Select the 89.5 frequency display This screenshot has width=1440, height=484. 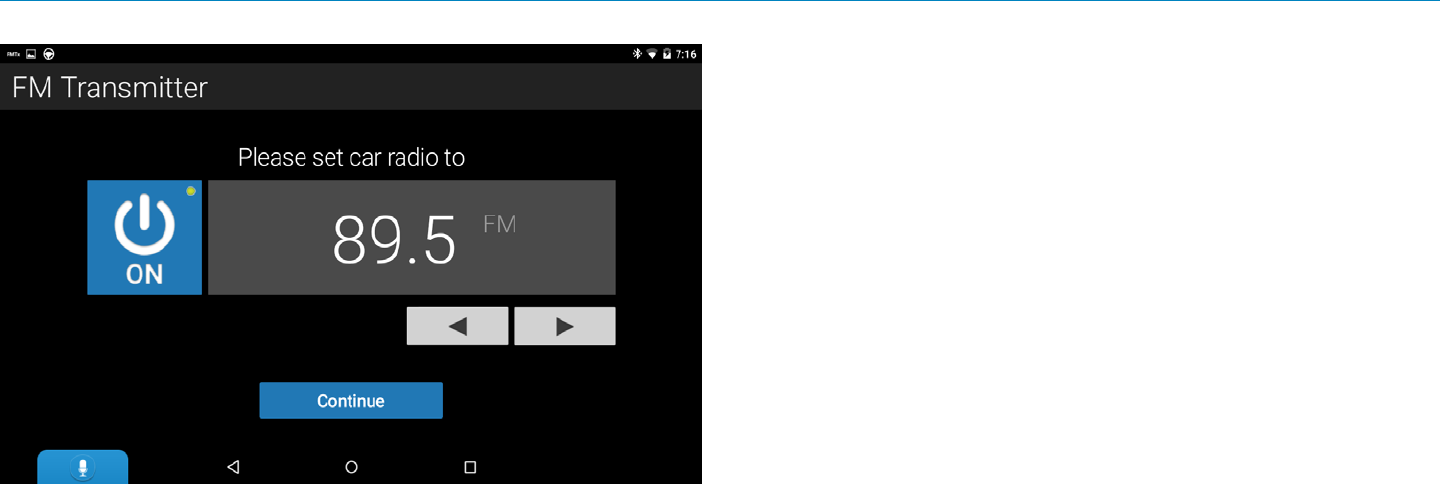point(394,240)
